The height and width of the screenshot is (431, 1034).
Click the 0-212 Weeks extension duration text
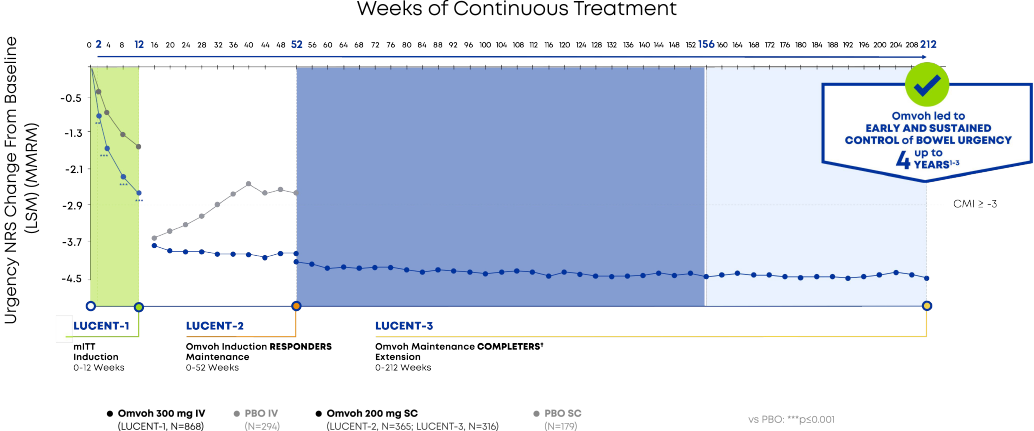pyautogui.click(x=404, y=367)
